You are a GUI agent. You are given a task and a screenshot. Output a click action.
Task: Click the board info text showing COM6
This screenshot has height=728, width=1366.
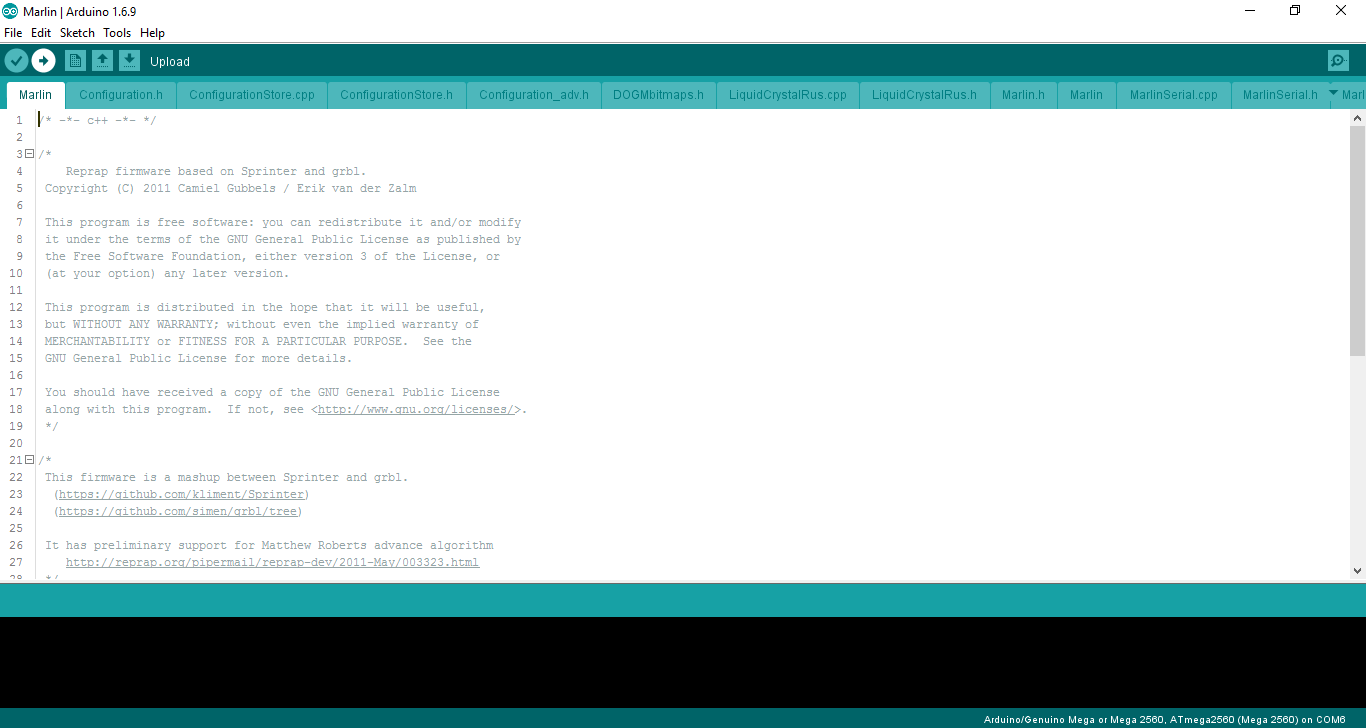point(1165,719)
